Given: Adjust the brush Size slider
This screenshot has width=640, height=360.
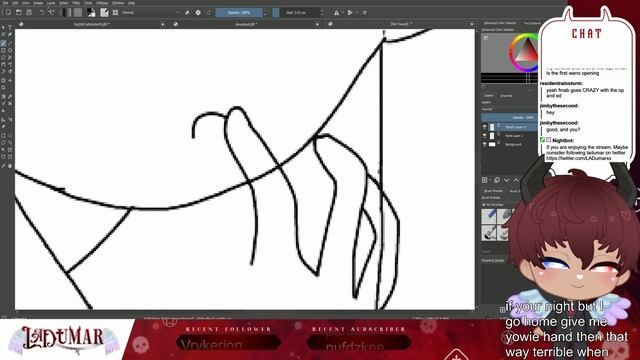Looking at the screenshot, I should coord(296,13).
